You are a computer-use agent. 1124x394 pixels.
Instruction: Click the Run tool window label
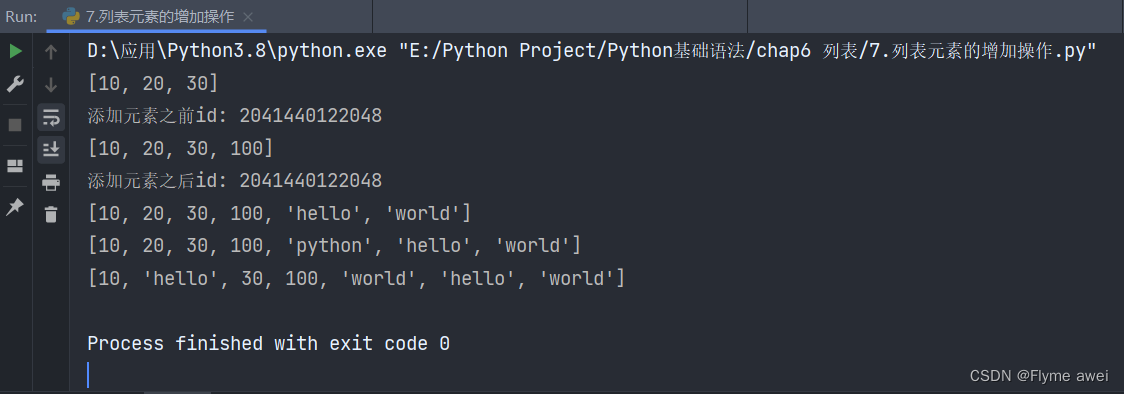pos(22,16)
